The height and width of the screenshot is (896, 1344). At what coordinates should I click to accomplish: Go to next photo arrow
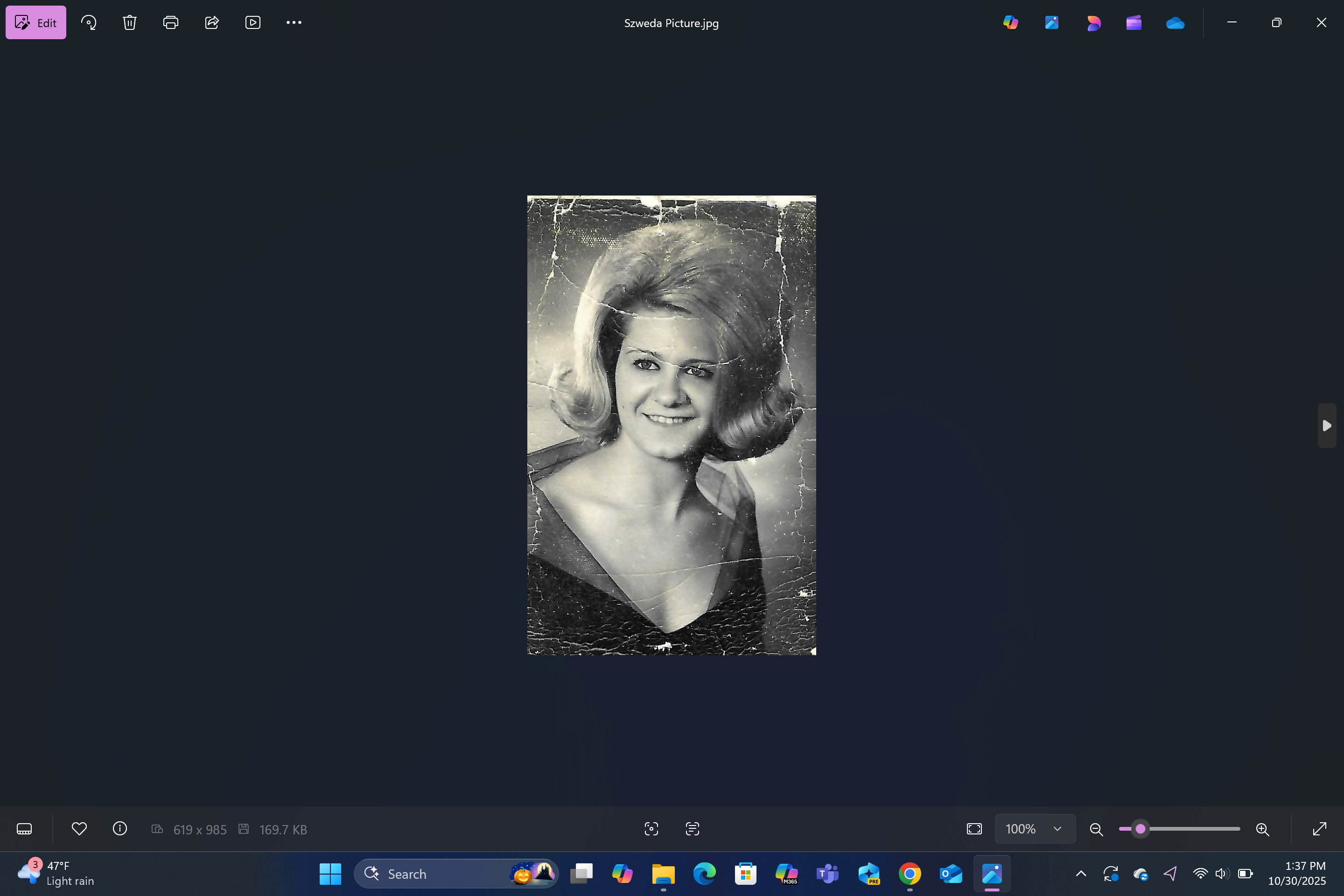click(x=1327, y=426)
